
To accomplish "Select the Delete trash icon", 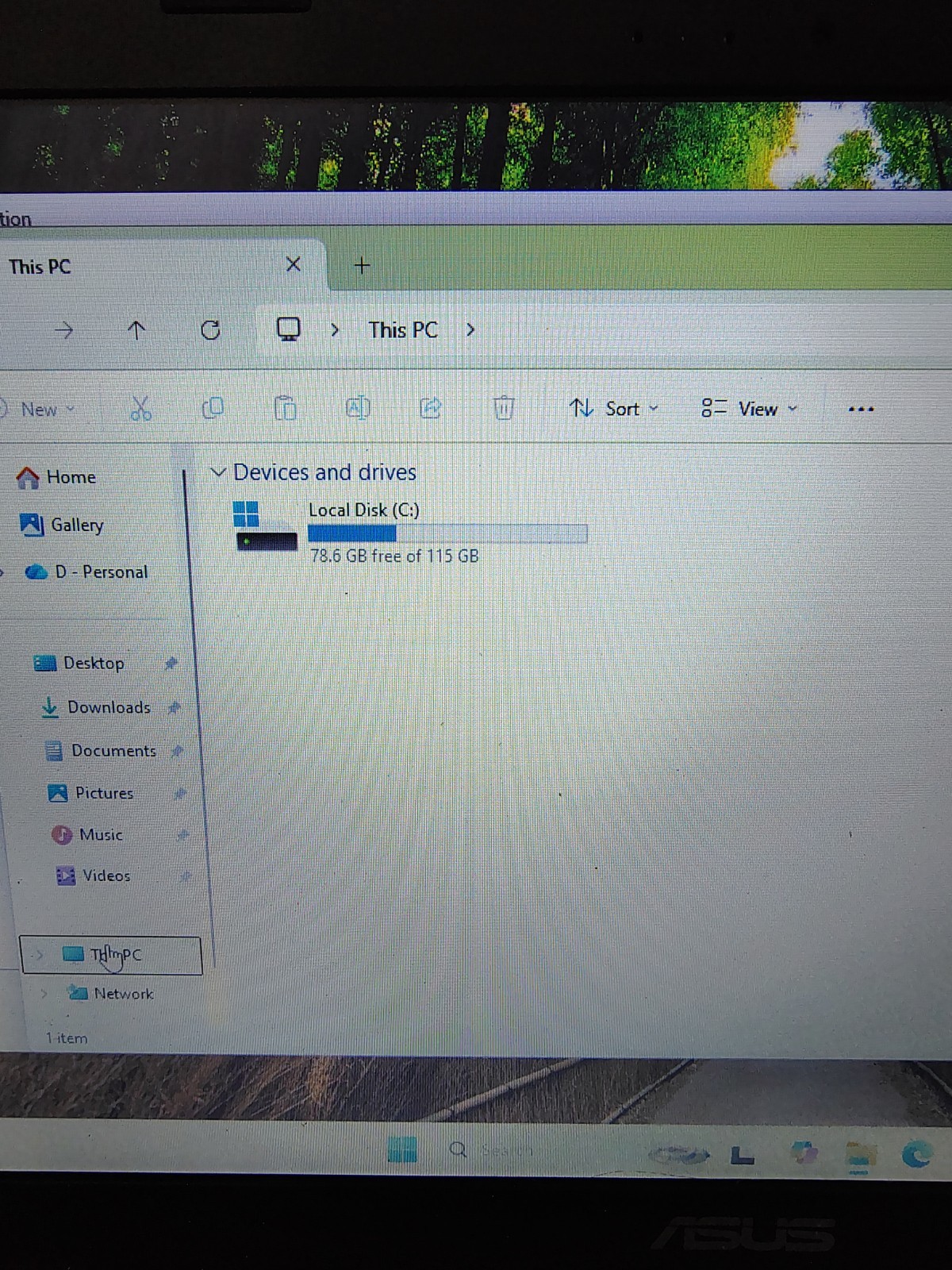I will (x=503, y=408).
